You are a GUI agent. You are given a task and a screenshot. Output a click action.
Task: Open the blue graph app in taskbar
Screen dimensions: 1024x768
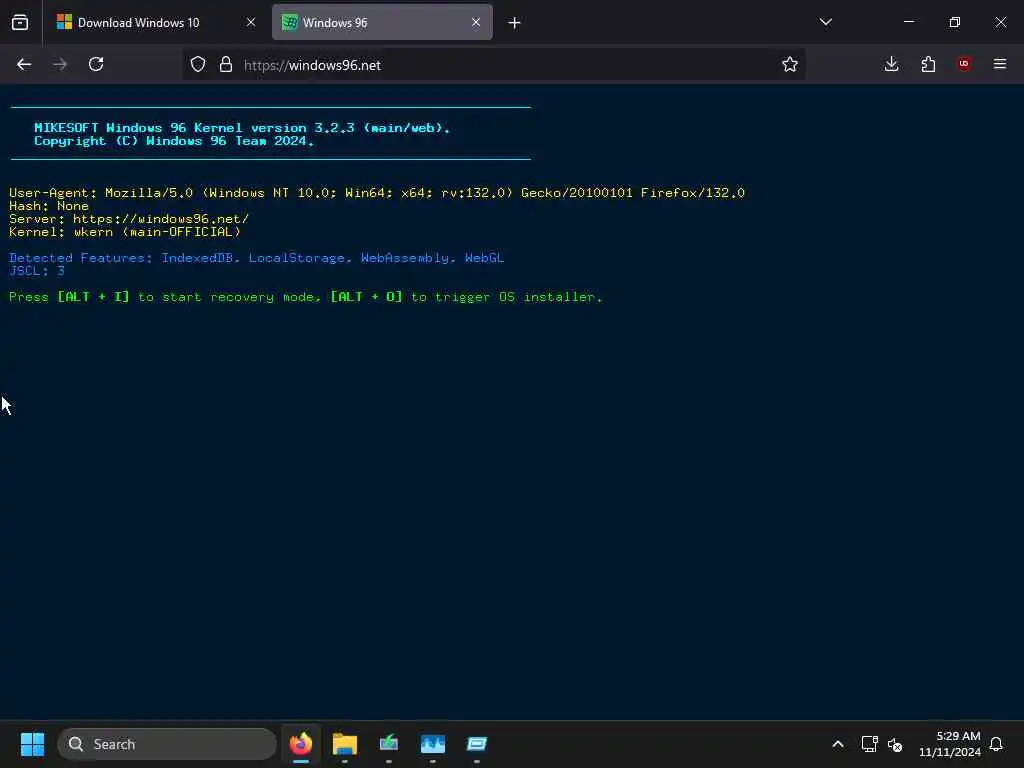[433, 744]
